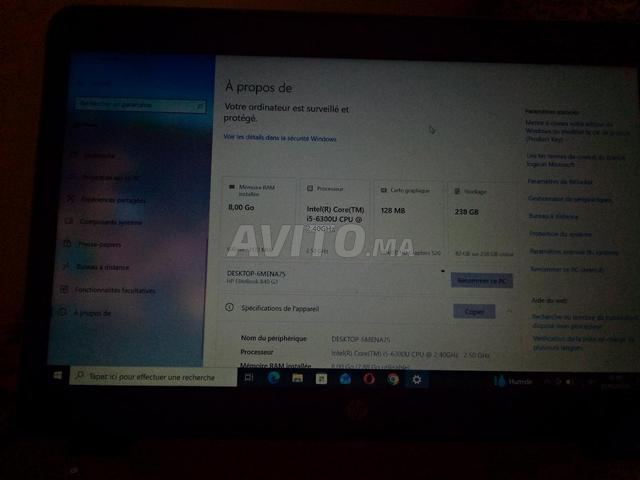
Task: Click the À propos de info icon
Action: point(62,313)
